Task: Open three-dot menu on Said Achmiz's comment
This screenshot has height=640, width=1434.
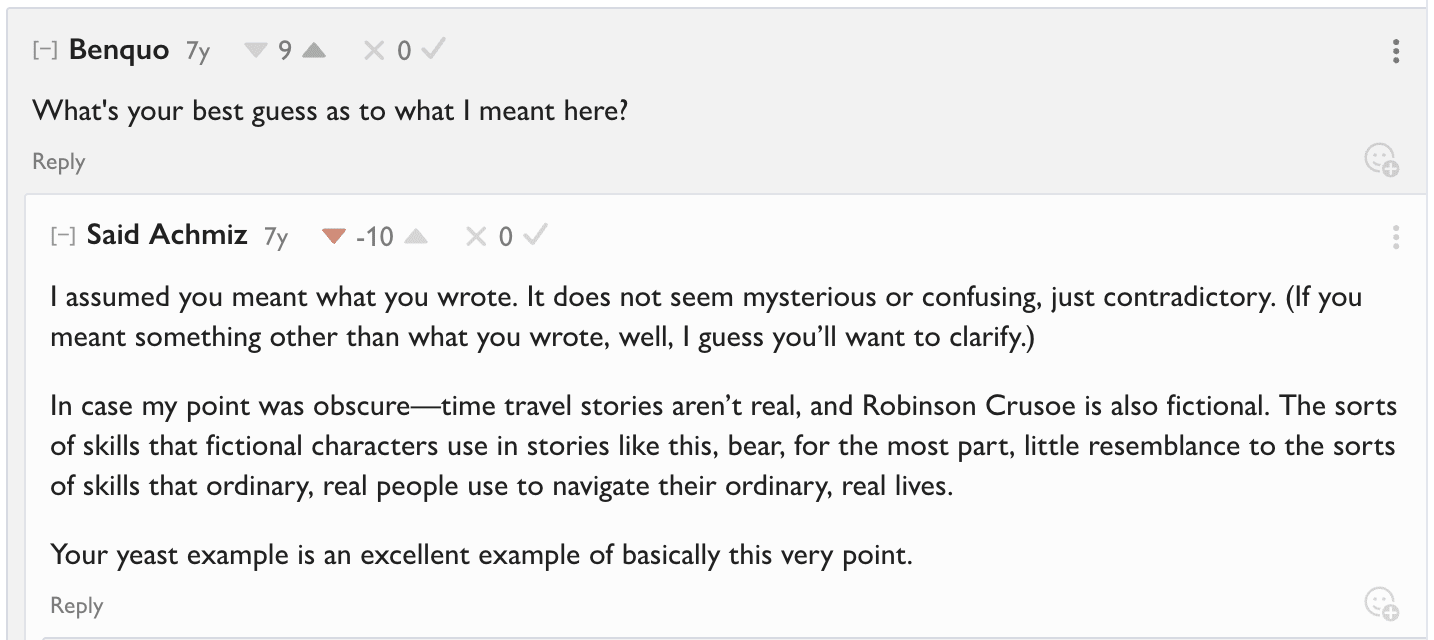Action: coord(1395,237)
